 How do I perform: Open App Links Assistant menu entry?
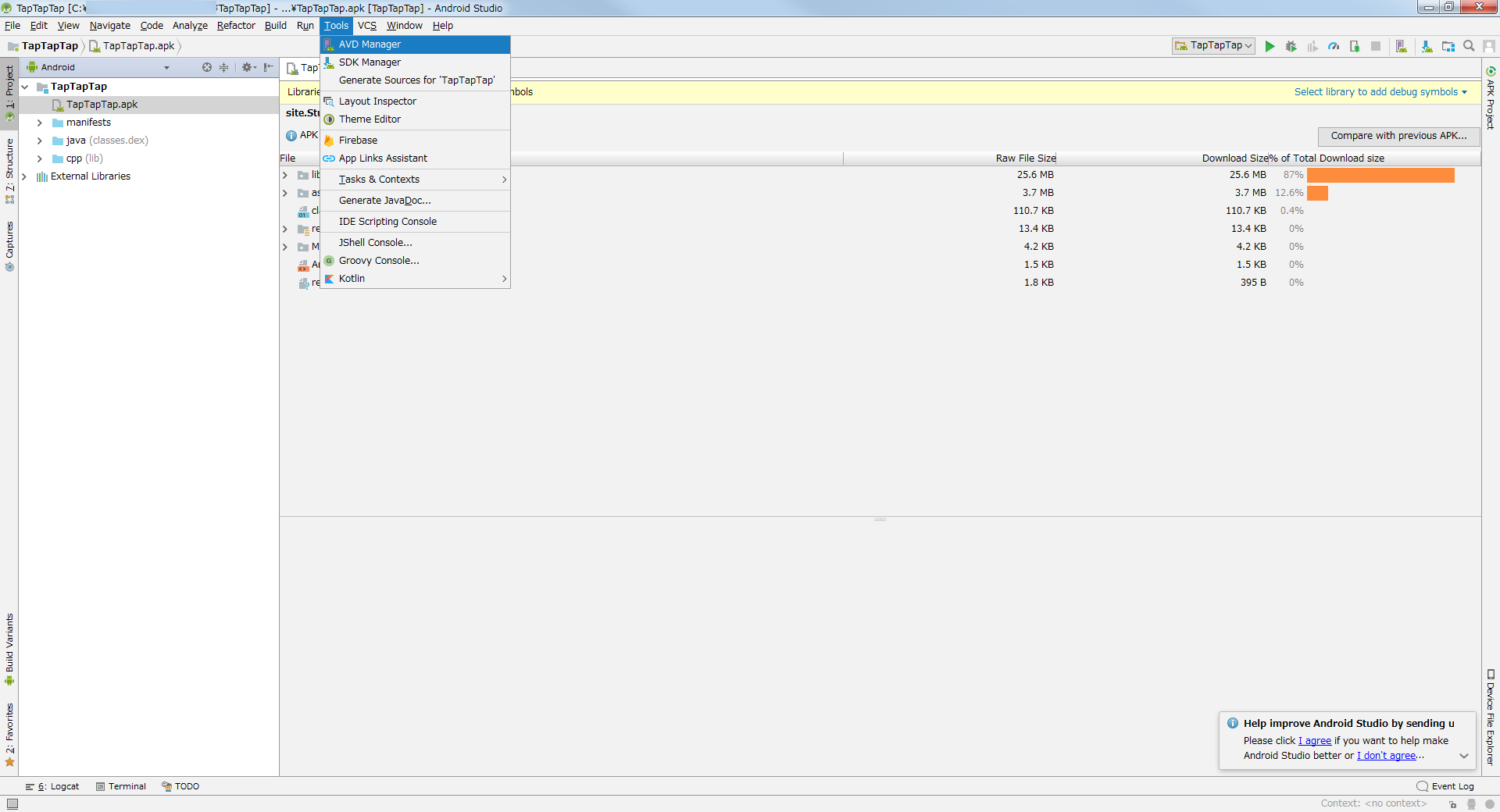coord(415,158)
